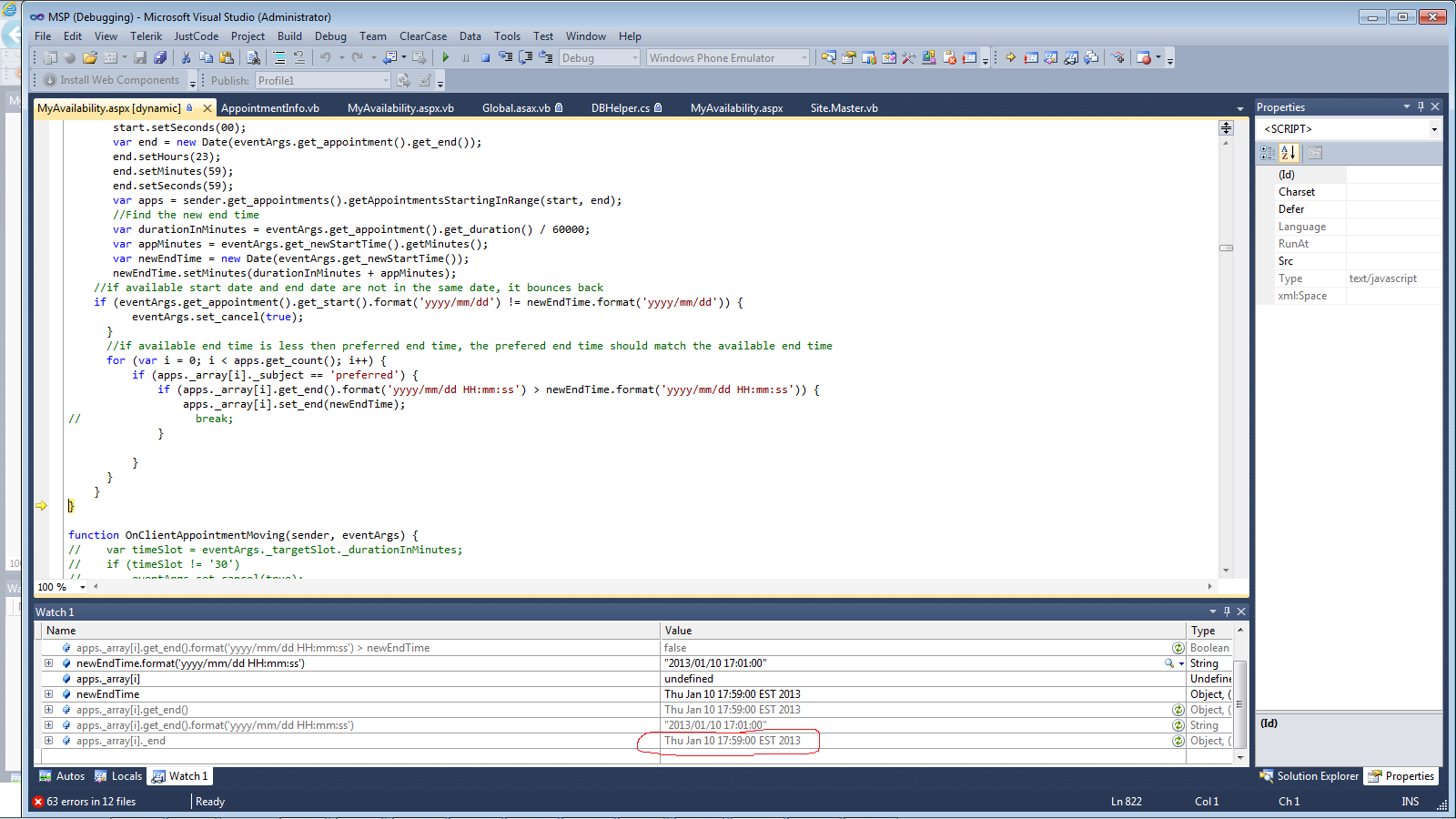Refresh value of apps._array[i]._end row
The width and height of the screenshot is (1456, 819).
point(1178,741)
